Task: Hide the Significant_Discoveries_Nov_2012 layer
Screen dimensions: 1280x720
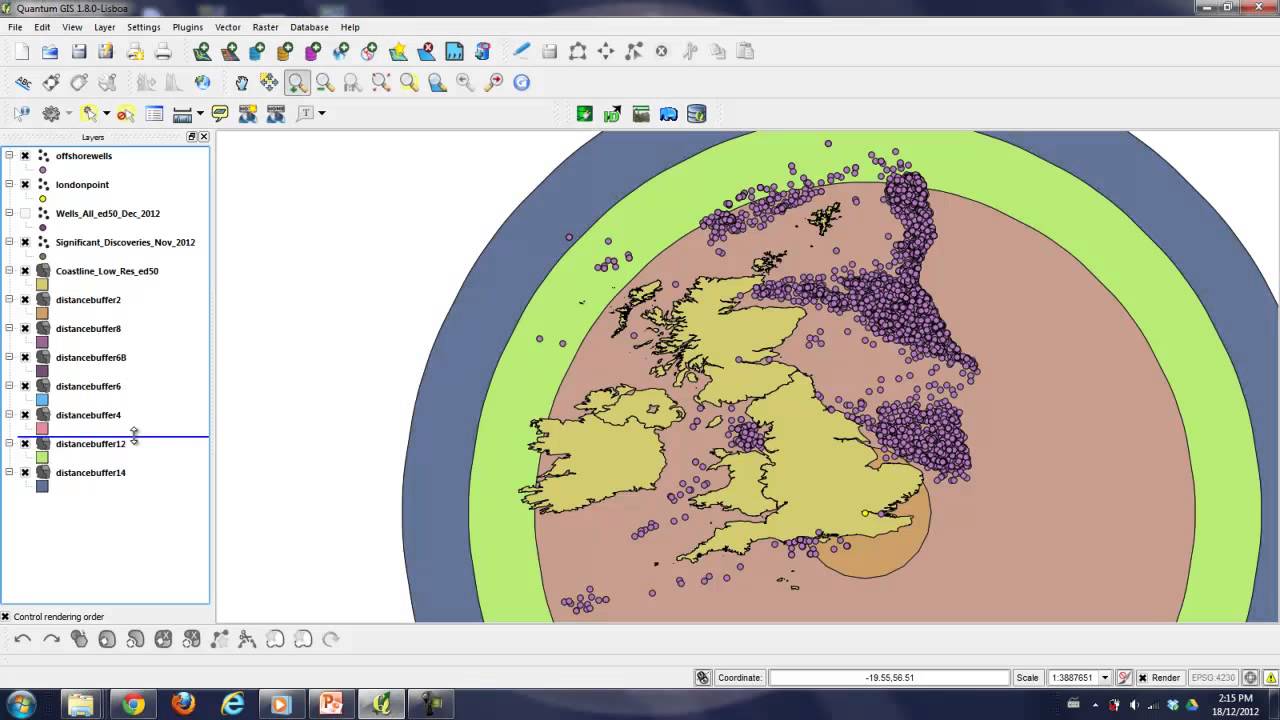Action: click(25, 242)
